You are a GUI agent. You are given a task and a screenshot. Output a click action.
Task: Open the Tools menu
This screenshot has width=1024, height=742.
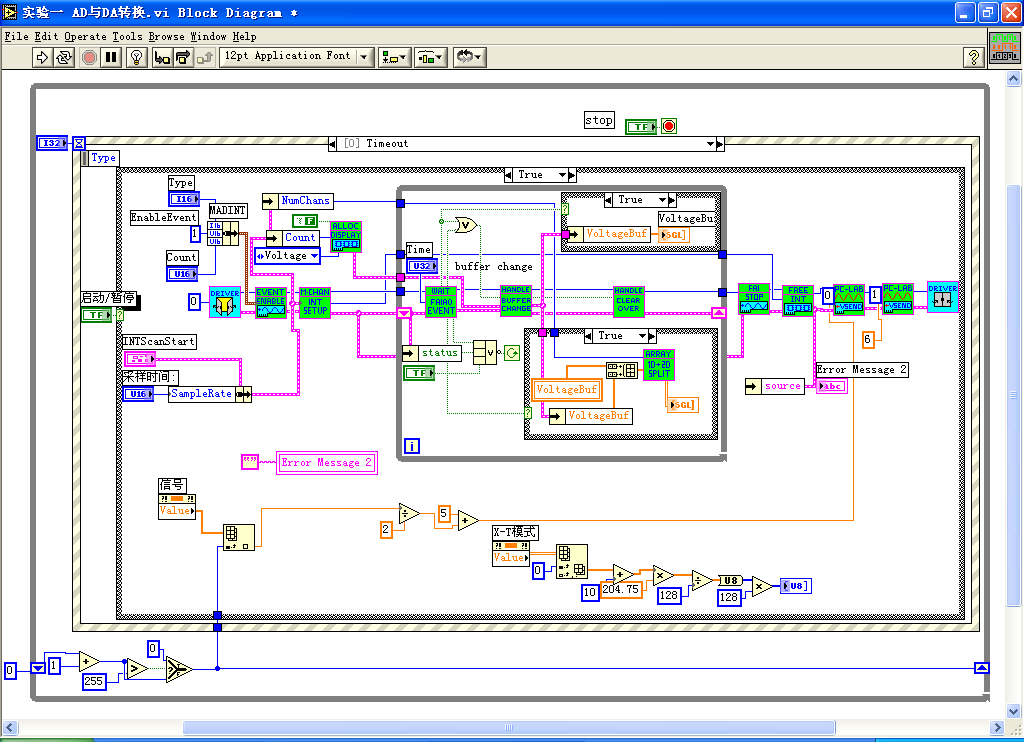[x=127, y=36]
